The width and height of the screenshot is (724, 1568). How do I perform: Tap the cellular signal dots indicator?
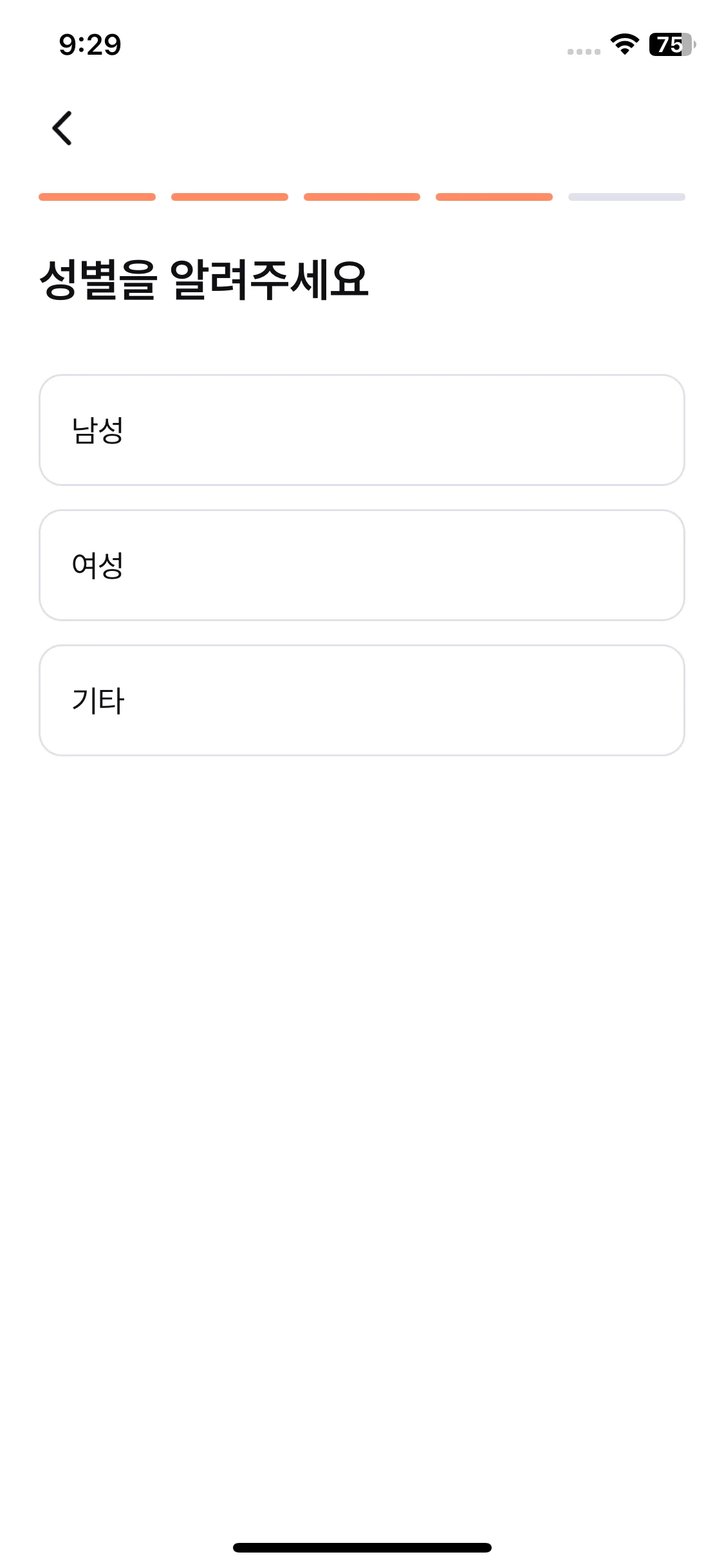pos(584,51)
